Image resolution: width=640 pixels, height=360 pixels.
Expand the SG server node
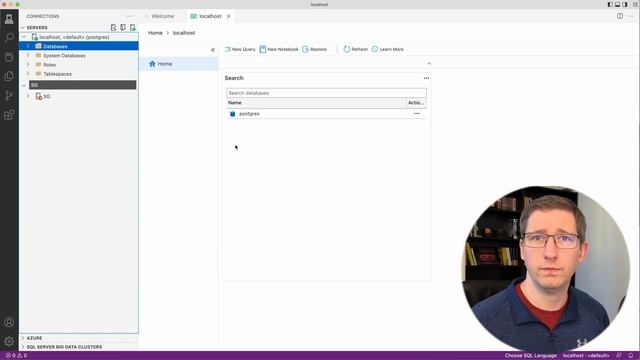(28, 97)
